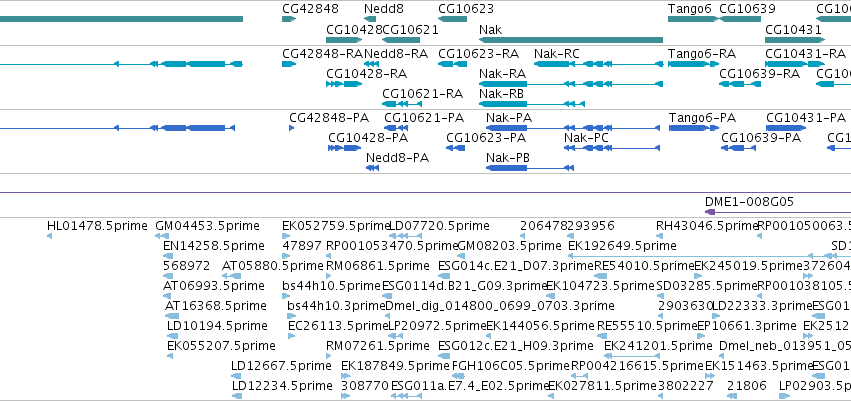Select the CG10428-PA protein

[x=345, y=148]
